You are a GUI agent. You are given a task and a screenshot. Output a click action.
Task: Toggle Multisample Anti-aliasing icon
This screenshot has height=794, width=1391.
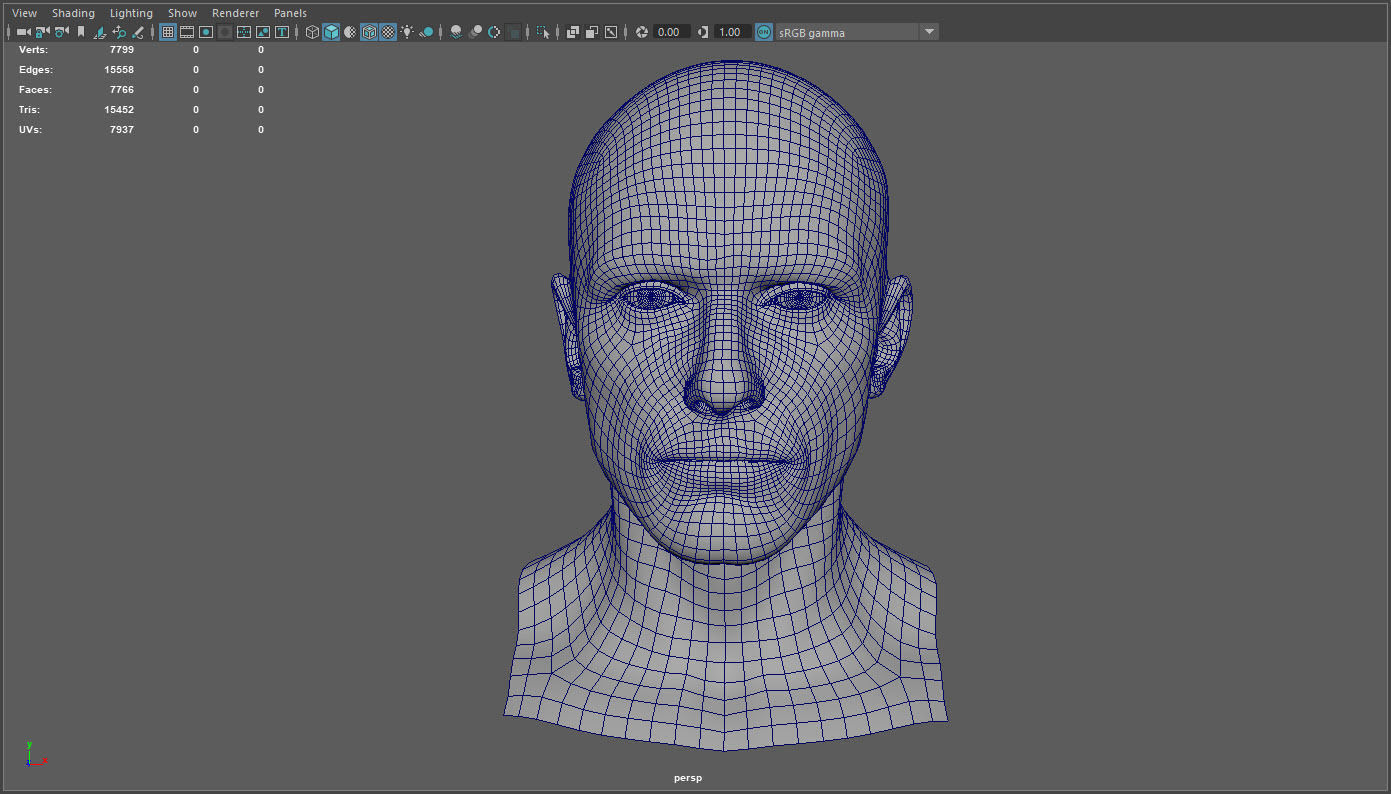click(494, 32)
